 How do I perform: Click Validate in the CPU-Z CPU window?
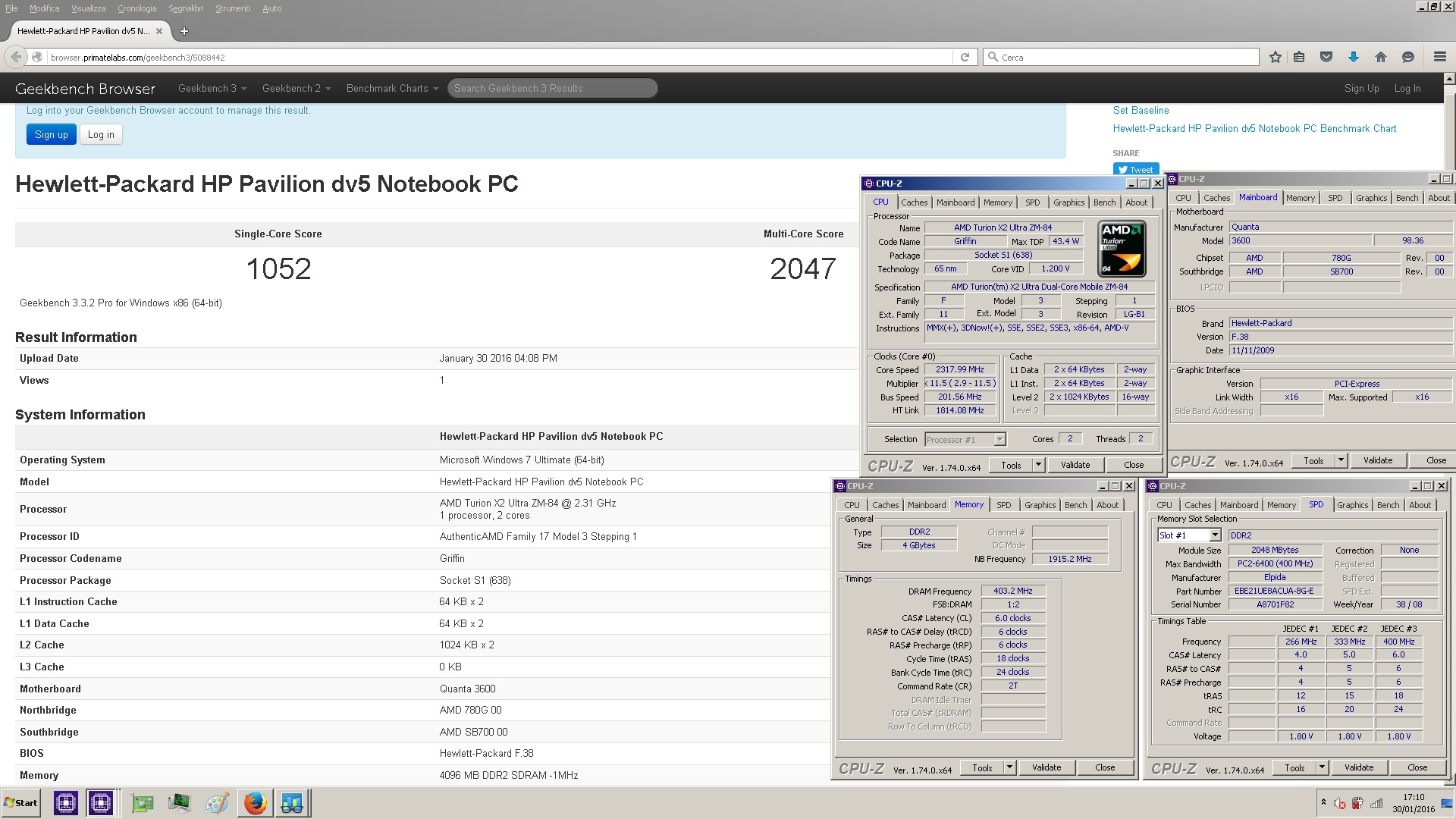click(x=1075, y=465)
